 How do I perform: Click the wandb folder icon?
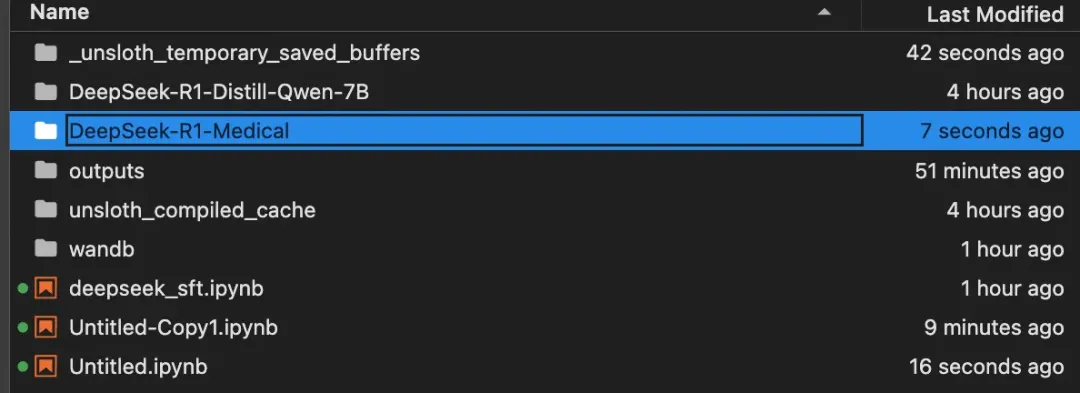click(45, 249)
